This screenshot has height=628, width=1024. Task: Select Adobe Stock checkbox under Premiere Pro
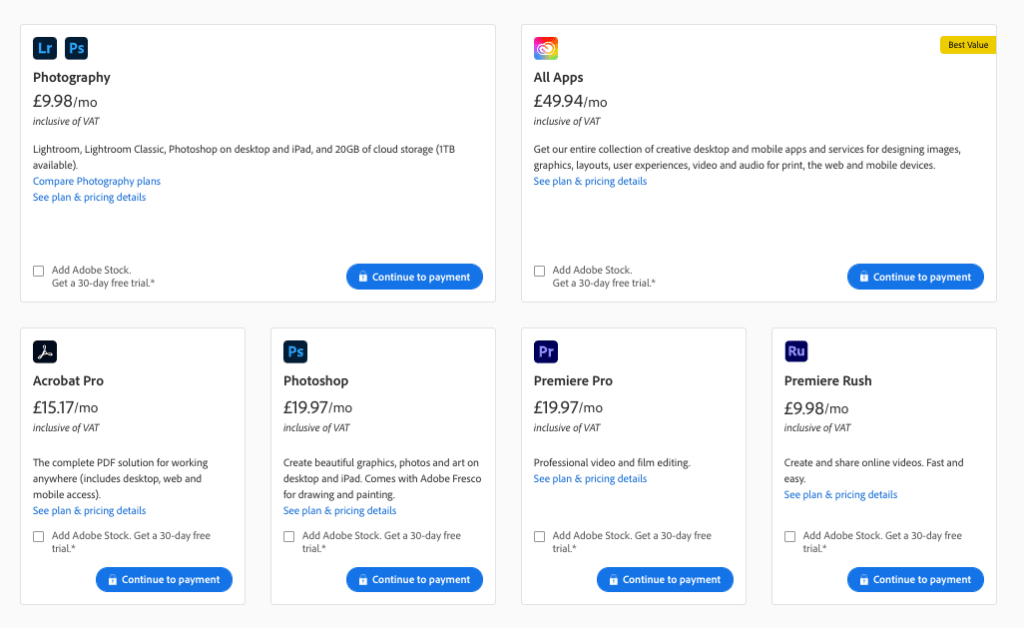pyautogui.click(x=539, y=537)
